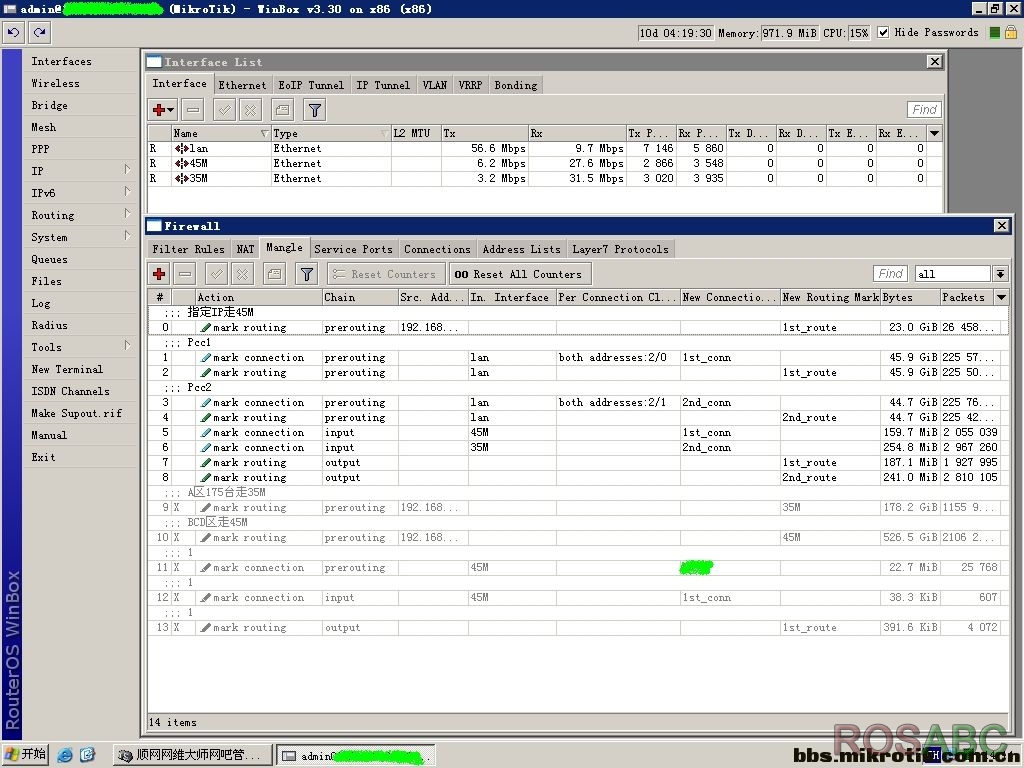Click the lan interface icon in Interface List

pos(182,148)
